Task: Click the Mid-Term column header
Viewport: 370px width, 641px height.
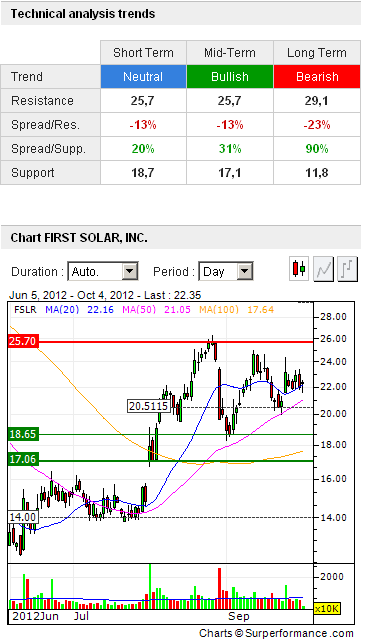Action: [230, 53]
